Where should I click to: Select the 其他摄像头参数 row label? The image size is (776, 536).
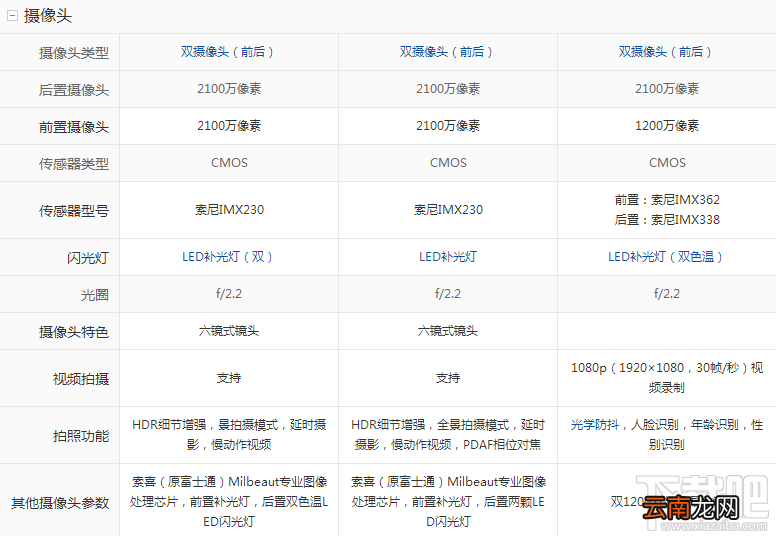pyautogui.click(x=60, y=503)
